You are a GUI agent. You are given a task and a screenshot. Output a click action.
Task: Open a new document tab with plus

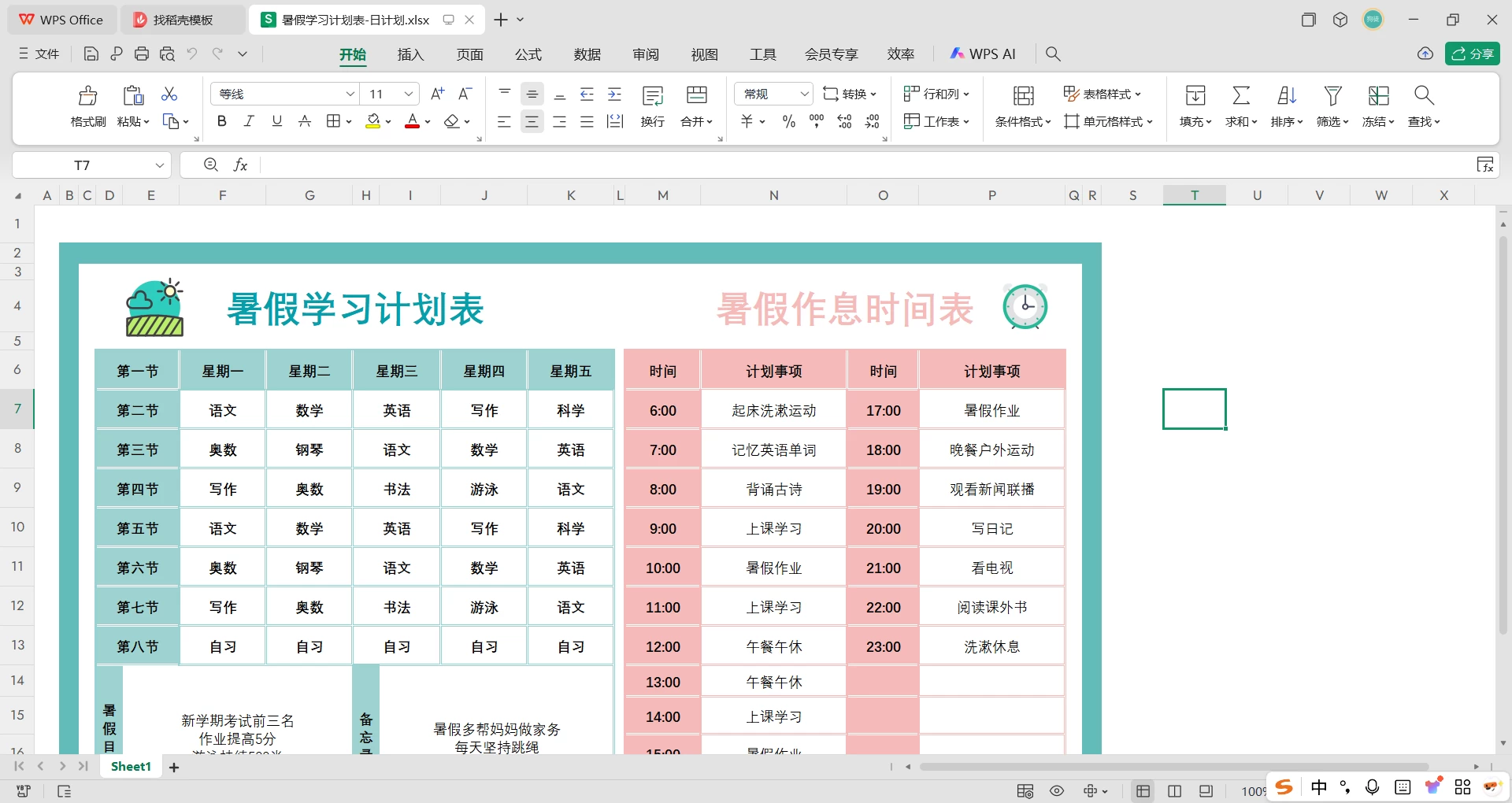point(501,20)
